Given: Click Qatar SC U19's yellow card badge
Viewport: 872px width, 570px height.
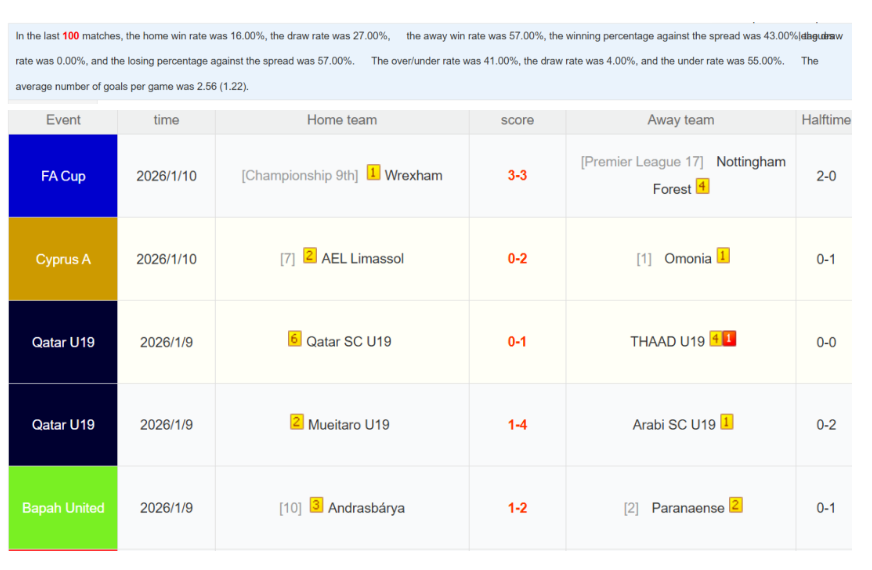Looking at the screenshot, I should pyautogui.click(x=294, y=338).
